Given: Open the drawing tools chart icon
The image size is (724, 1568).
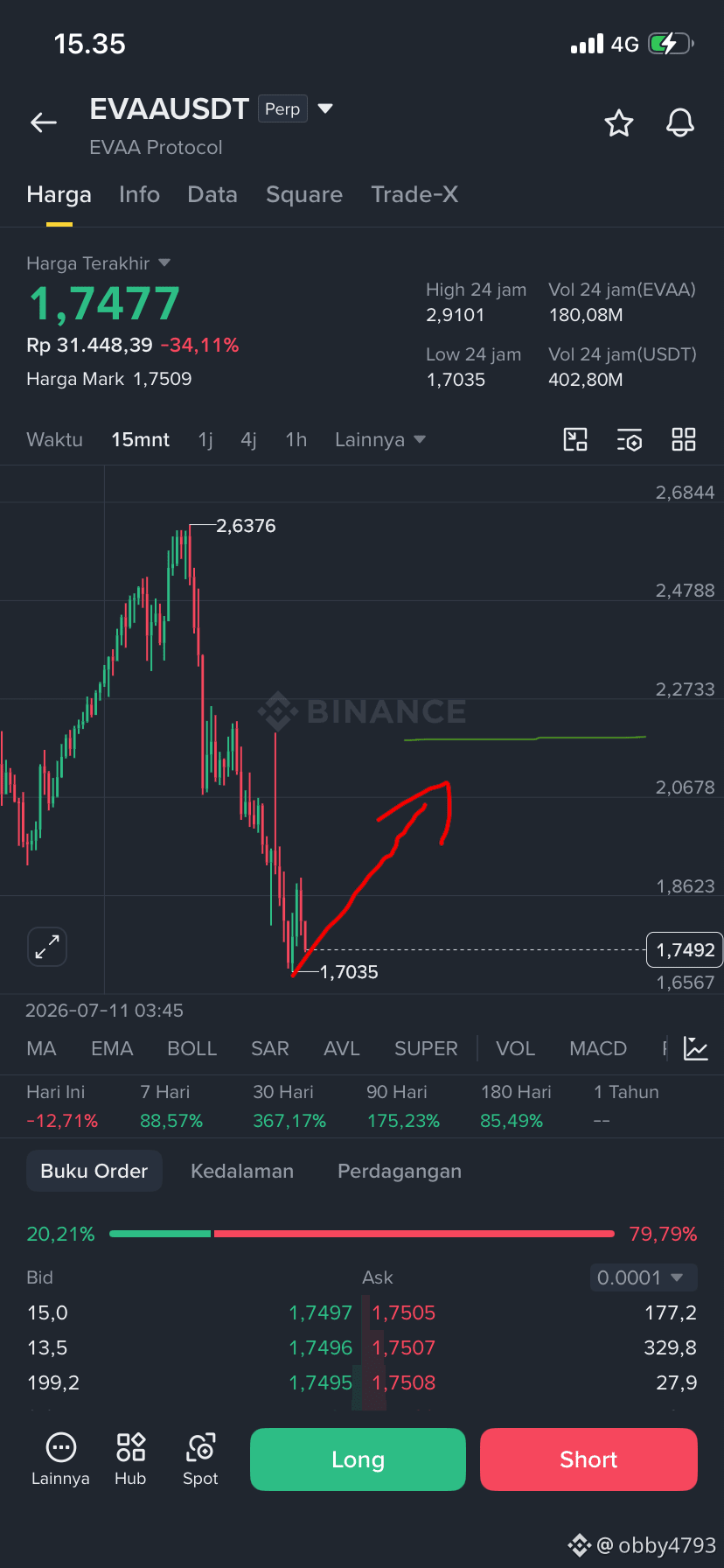Looking at the screenshot, I should tap(575, 439).
